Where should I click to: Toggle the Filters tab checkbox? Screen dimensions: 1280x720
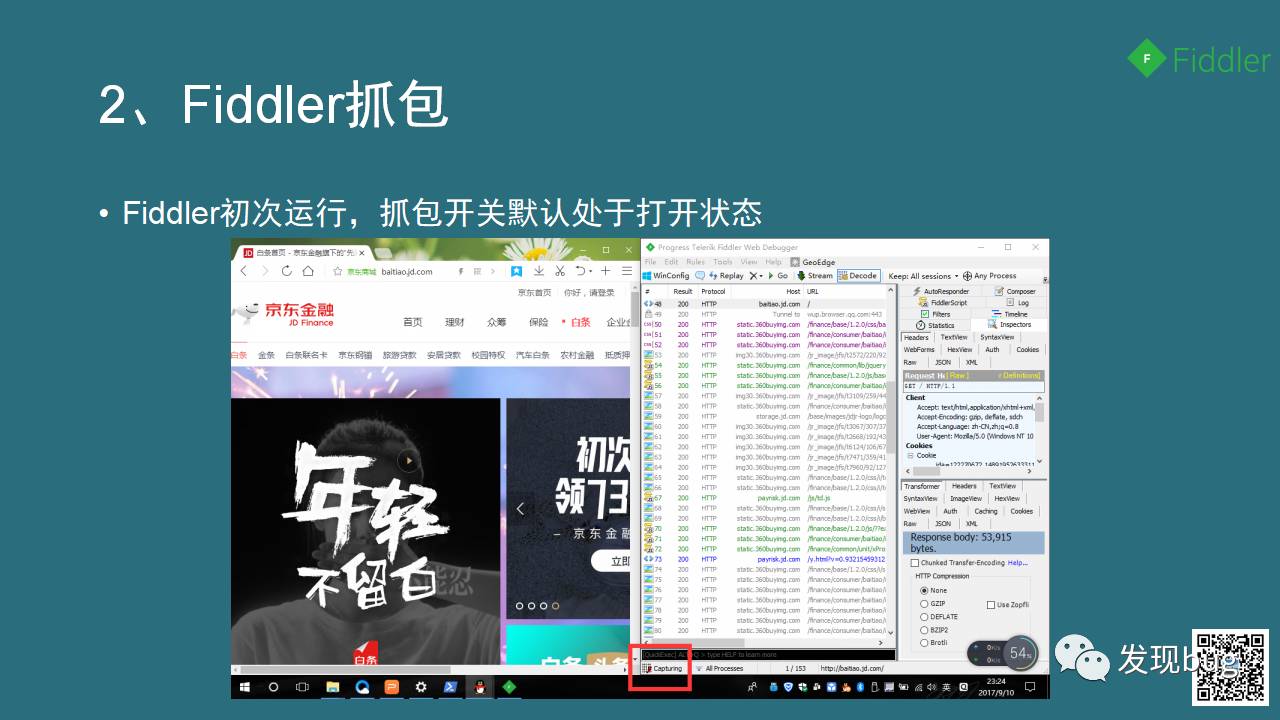[x=925, y=314]
